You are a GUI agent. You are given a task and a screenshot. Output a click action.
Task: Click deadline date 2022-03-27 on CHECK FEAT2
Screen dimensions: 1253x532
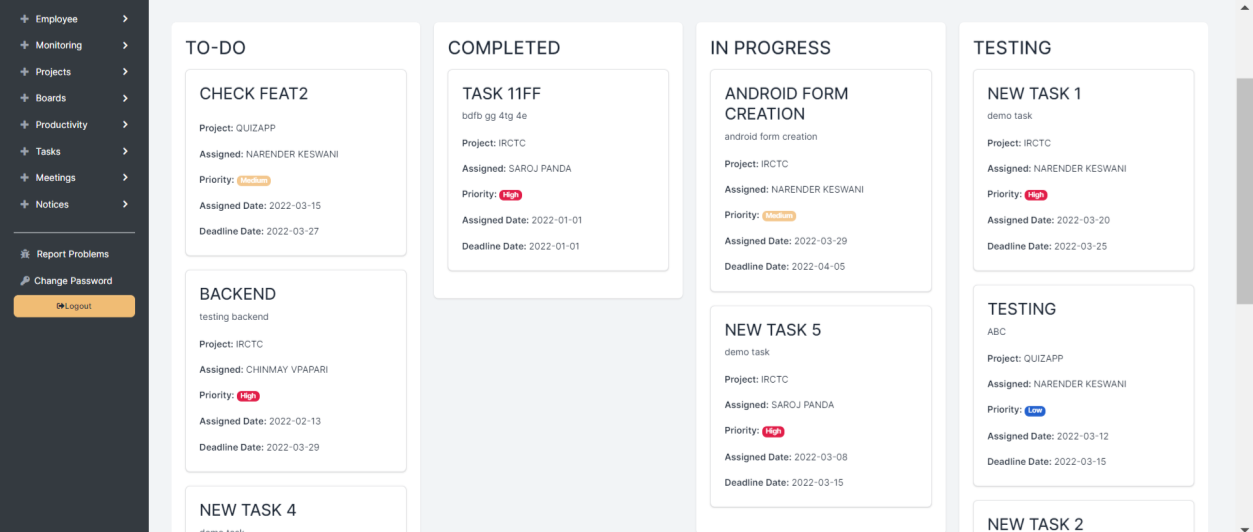(x=293, y=231)
